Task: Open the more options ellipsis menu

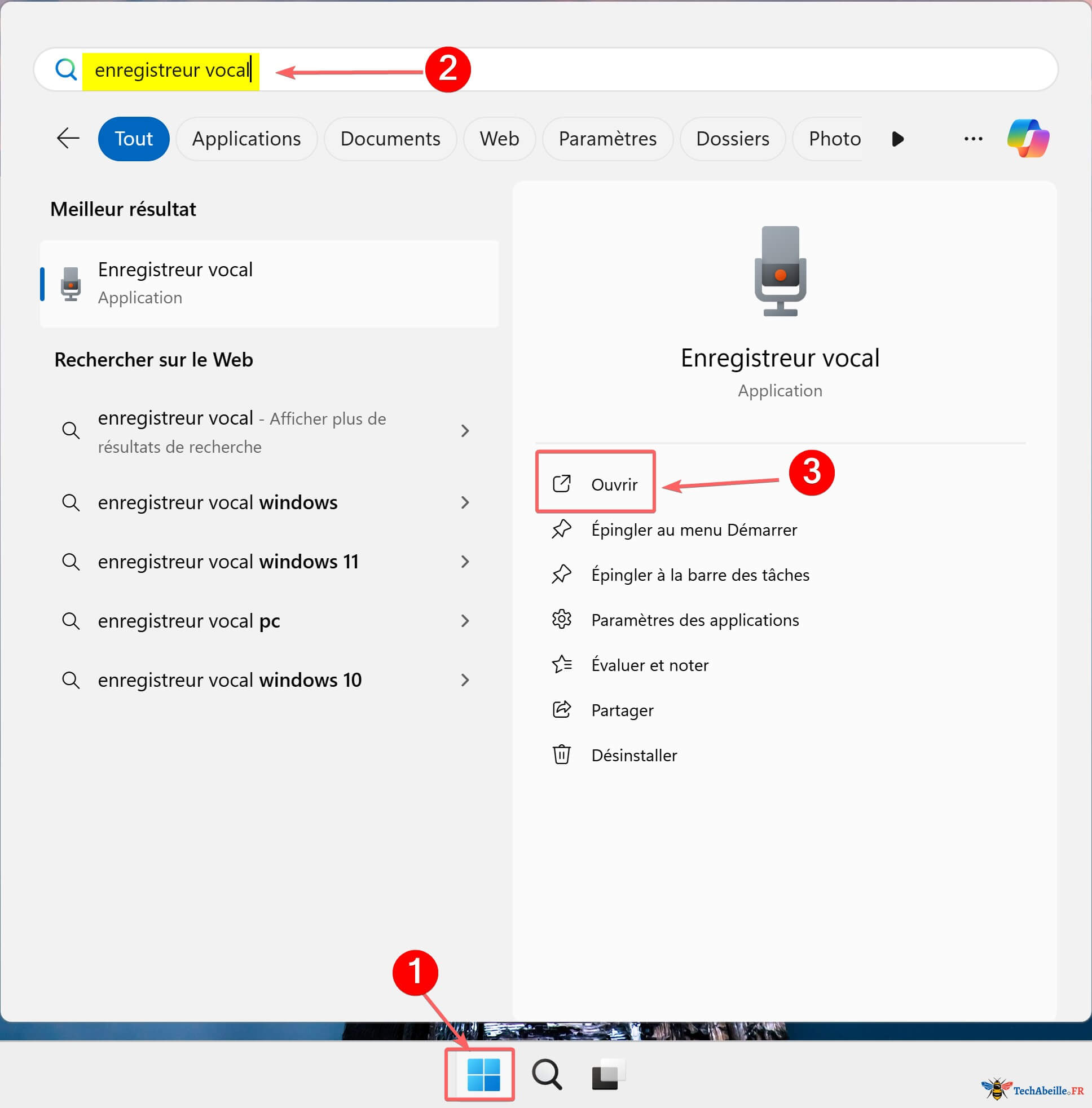Action: pos(974,138)
